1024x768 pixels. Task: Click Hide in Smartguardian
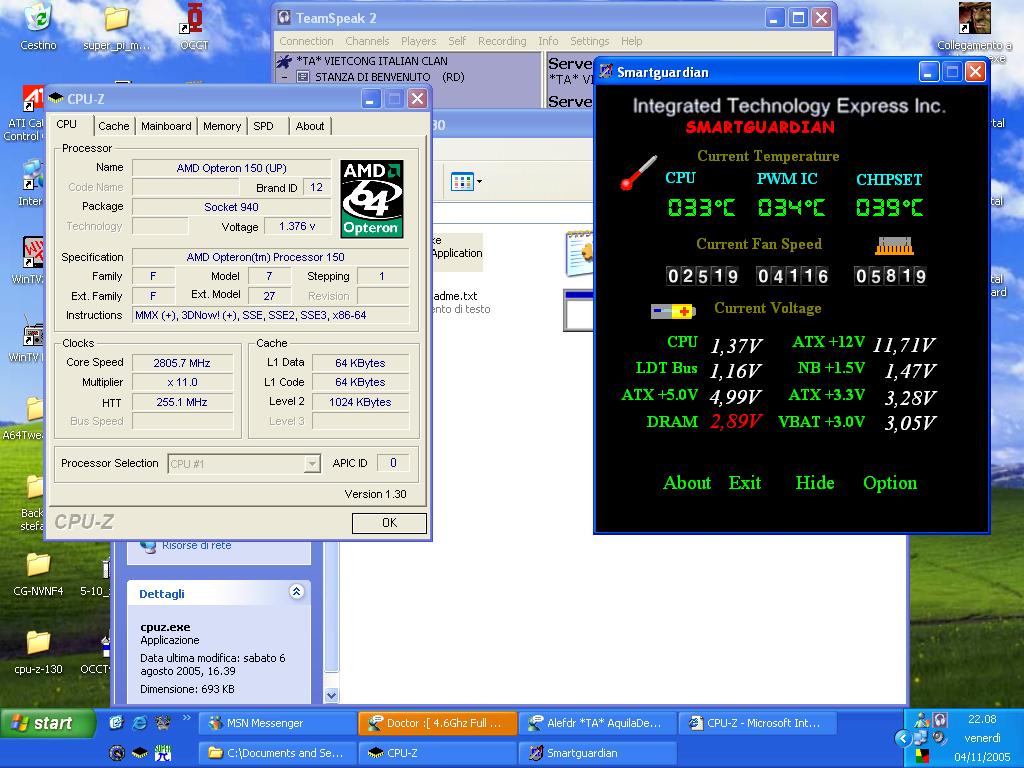[x=814, y=483]
